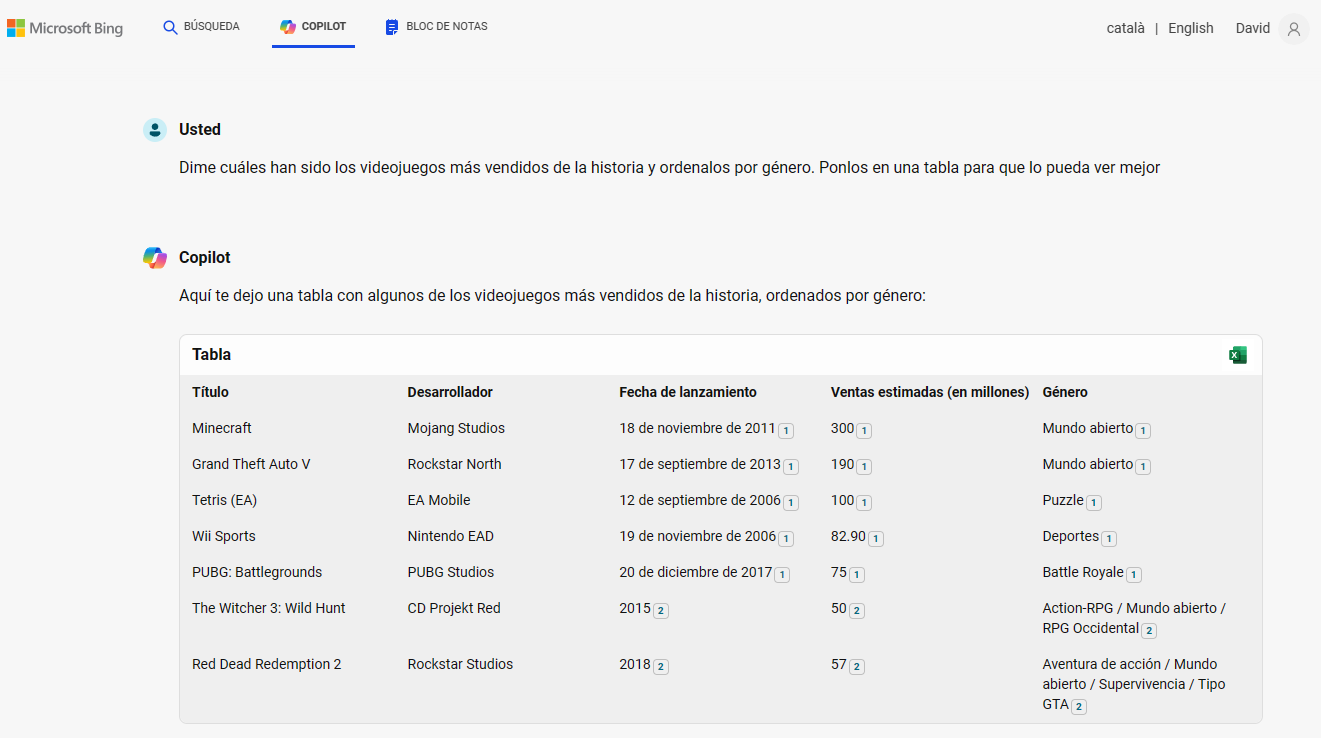
Task: Click the Título column header
Action: 210,392
